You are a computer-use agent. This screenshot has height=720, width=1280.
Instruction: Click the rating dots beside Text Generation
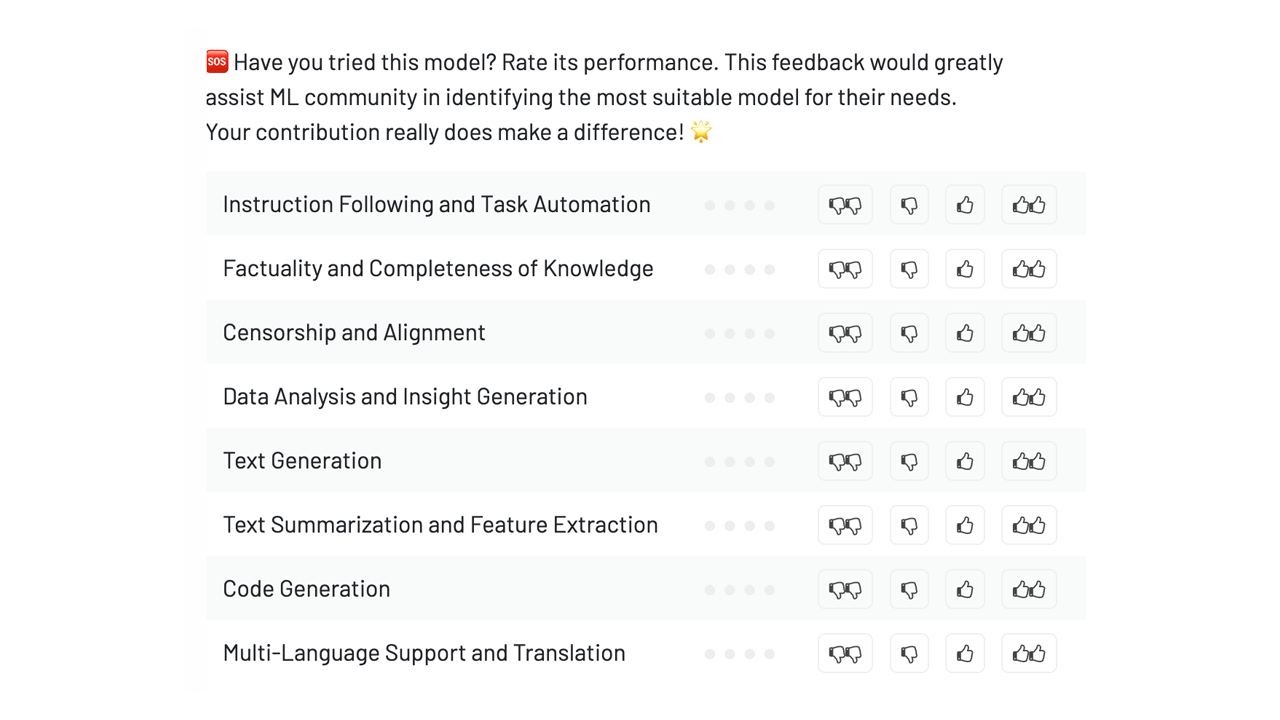[x=739, y=461]
